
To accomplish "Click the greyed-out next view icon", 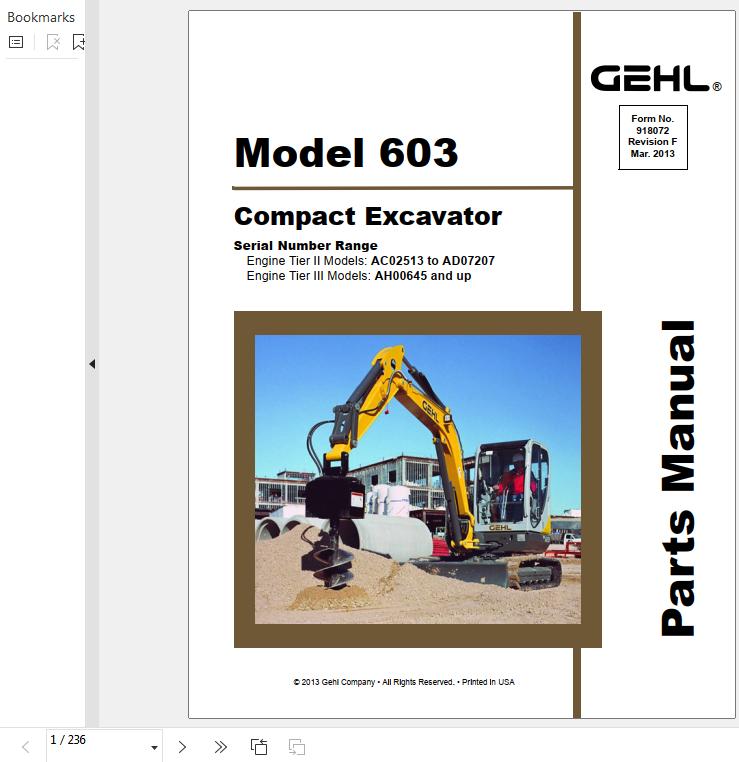I will (297, 747).
